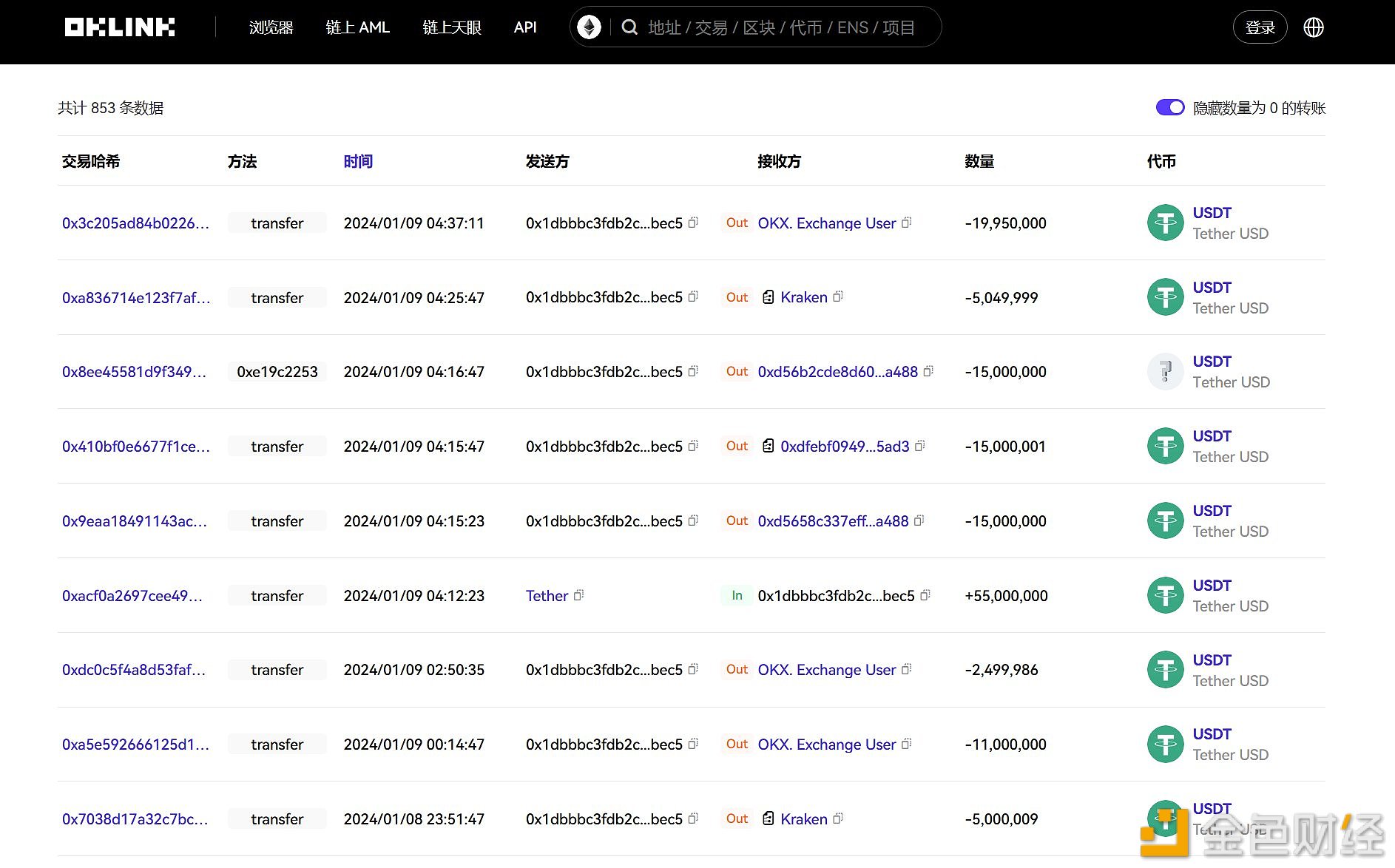Copy sender address in 04:25:47 row
This screenshot has width=1395, height=868.
coord(693,297)
